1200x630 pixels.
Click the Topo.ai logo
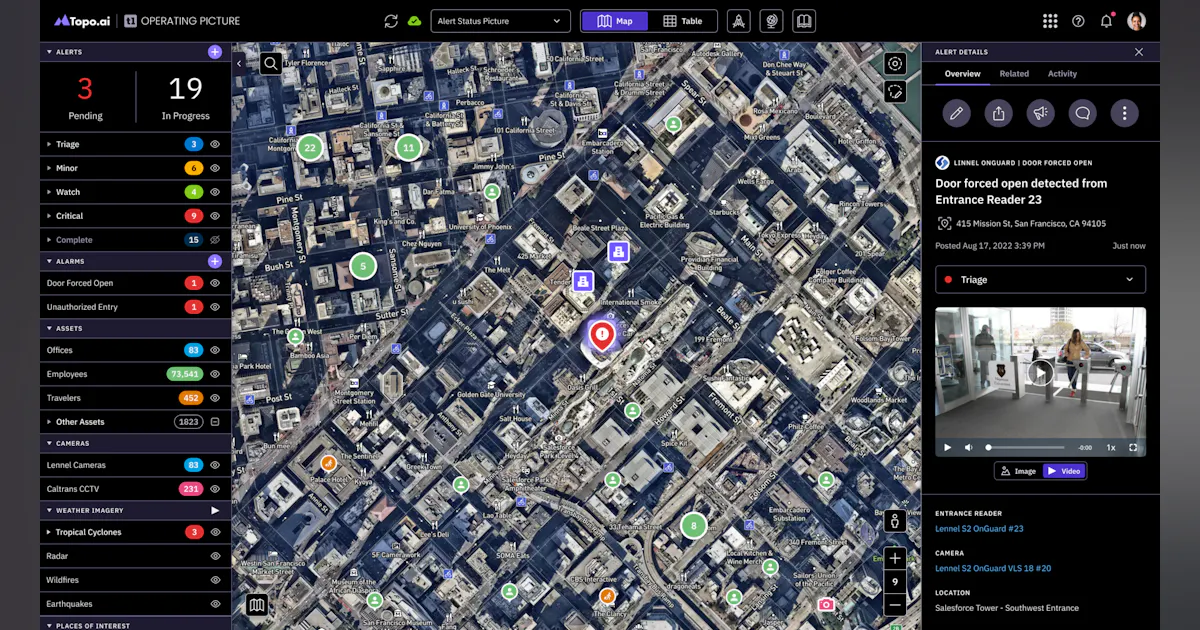pyautogui.click(x=80, y=21)
